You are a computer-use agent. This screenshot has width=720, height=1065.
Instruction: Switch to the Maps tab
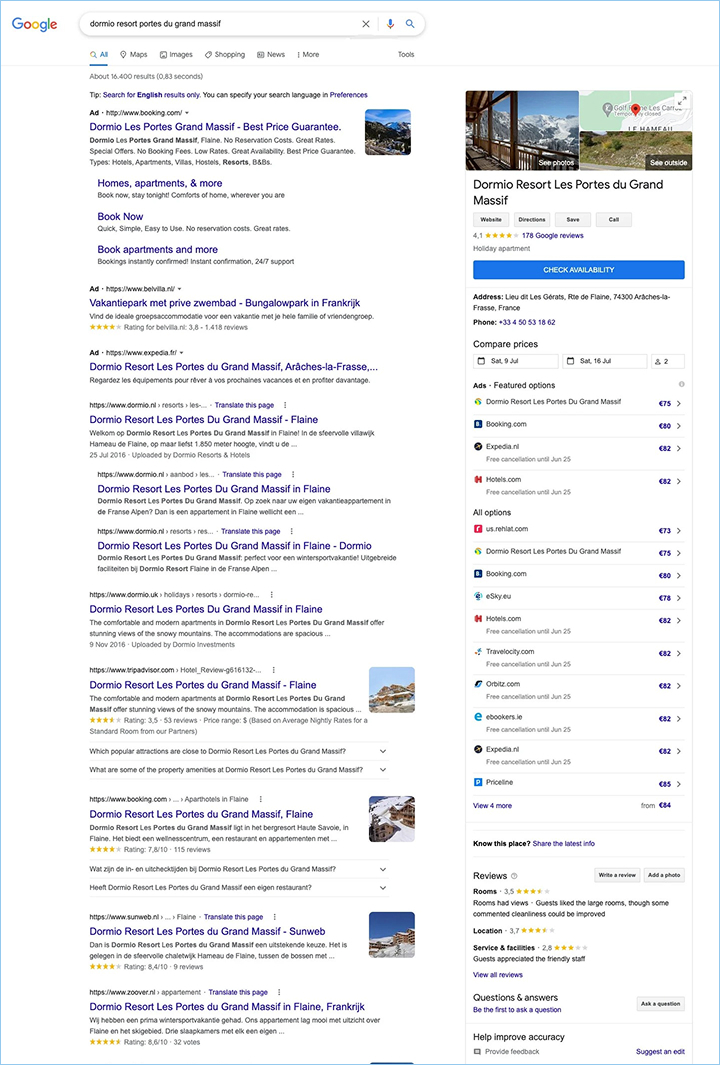[x=133, y=54]
